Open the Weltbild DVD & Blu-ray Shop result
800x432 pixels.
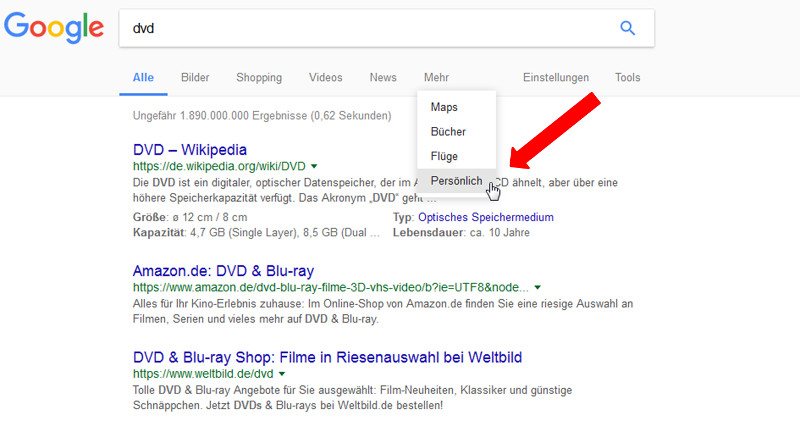[328, 357]
